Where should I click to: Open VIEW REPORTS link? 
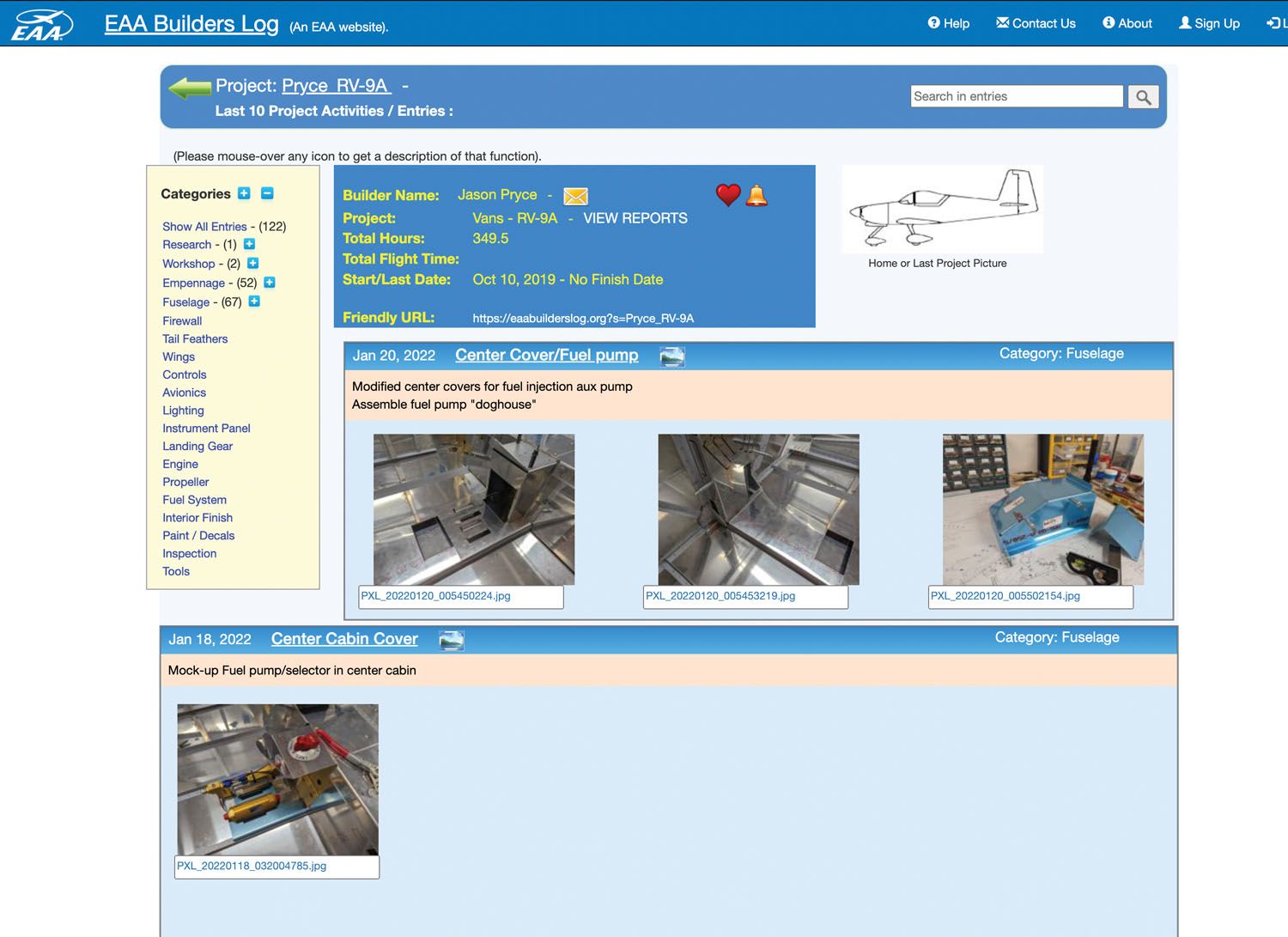[x=635, y=218]
